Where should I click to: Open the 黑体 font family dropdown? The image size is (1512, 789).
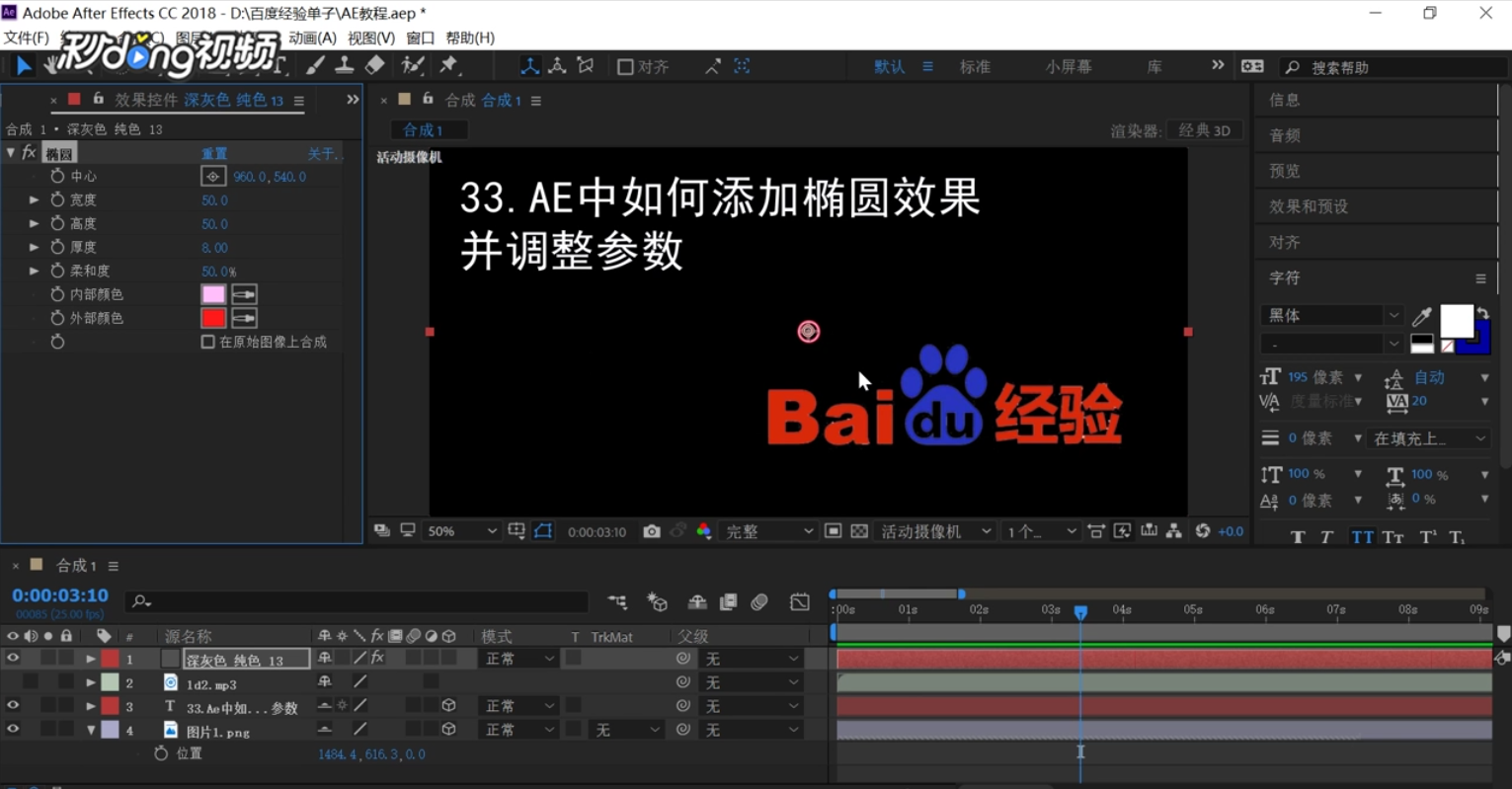click(x=1331, y=316)
